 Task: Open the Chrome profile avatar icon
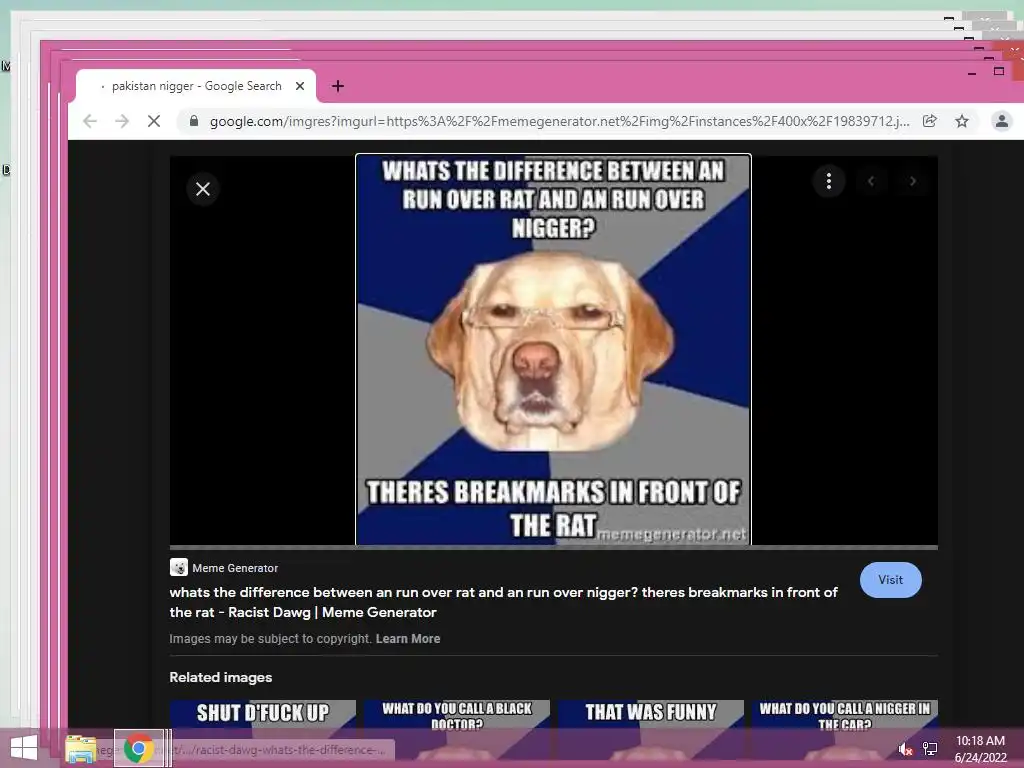coord(1001,121)
